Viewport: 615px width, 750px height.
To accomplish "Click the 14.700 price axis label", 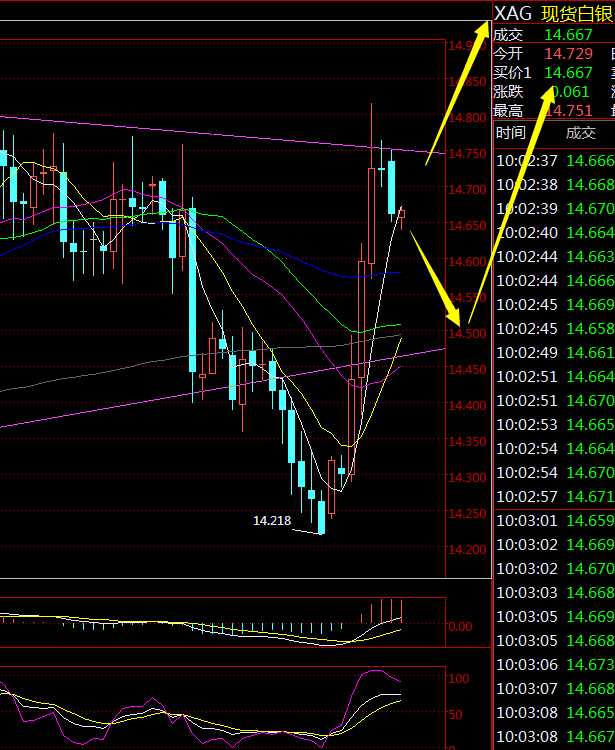I will point(467,189).
